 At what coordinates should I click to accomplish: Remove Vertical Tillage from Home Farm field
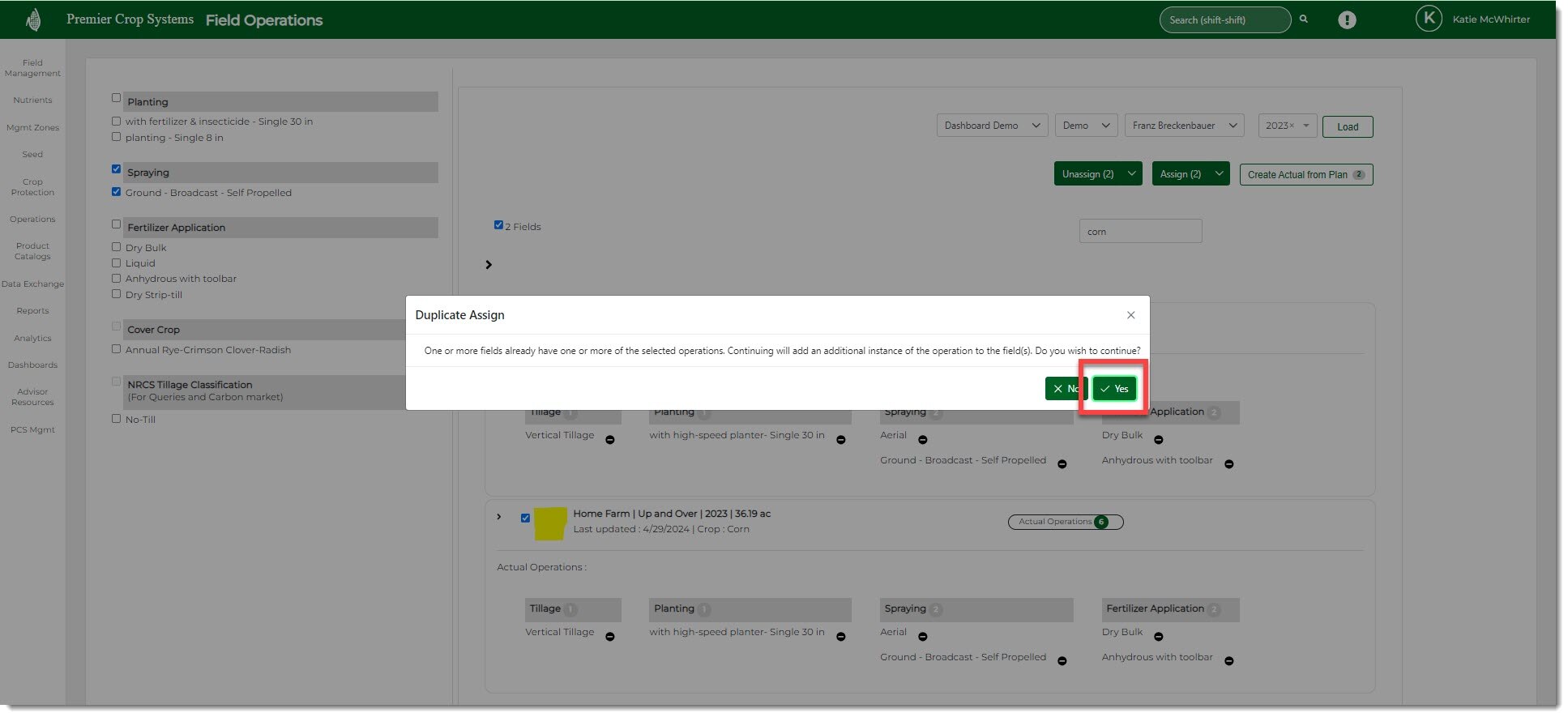point(610,637)
